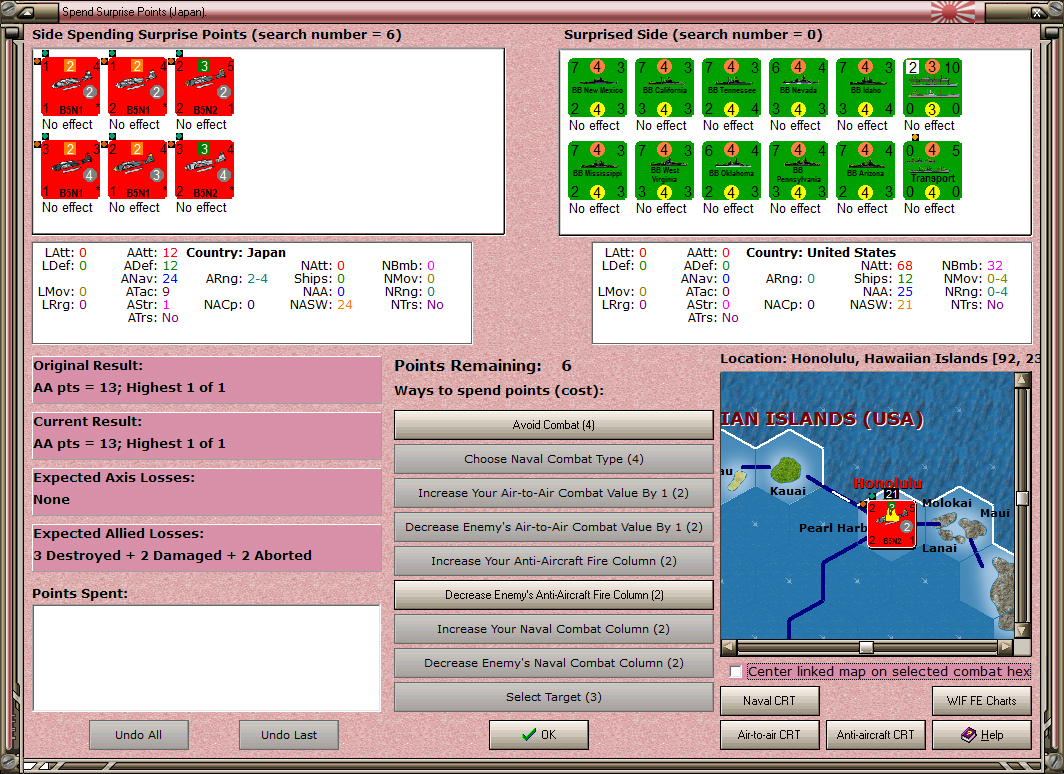1064x774 pixels.
Task: Open the Anti-aircraft CRT chart
Action: pos(875,735)
